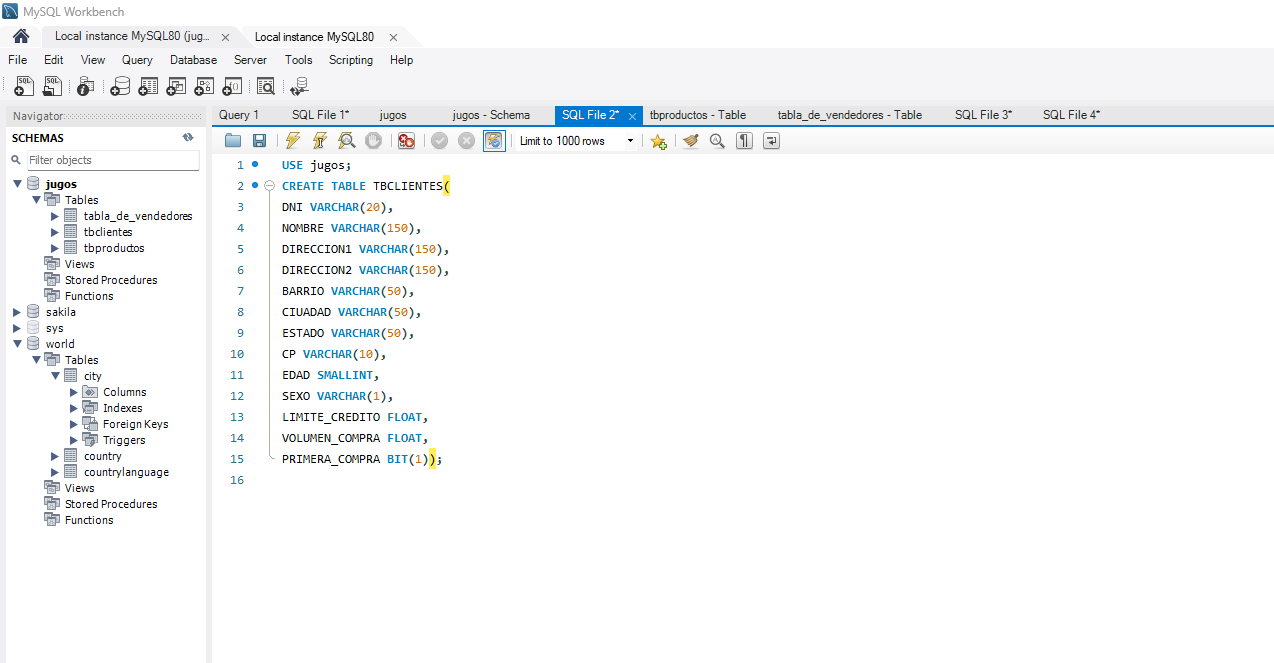This screenshot has width=1274, height=663.
Task: Switch to the Query 1 tab
Action: [x=239, y=115]
